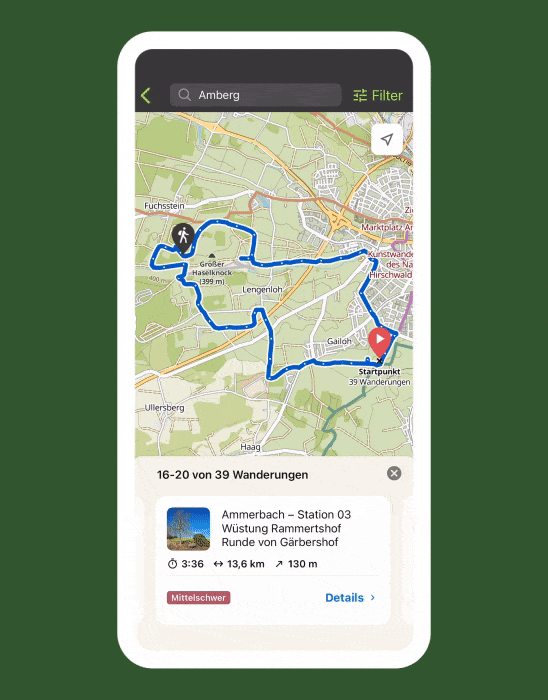Image resolution: width=548 pixels, height=700 pixels.
Task: Tap the ascent arrow icon 130 m
Action: (279, 564)
